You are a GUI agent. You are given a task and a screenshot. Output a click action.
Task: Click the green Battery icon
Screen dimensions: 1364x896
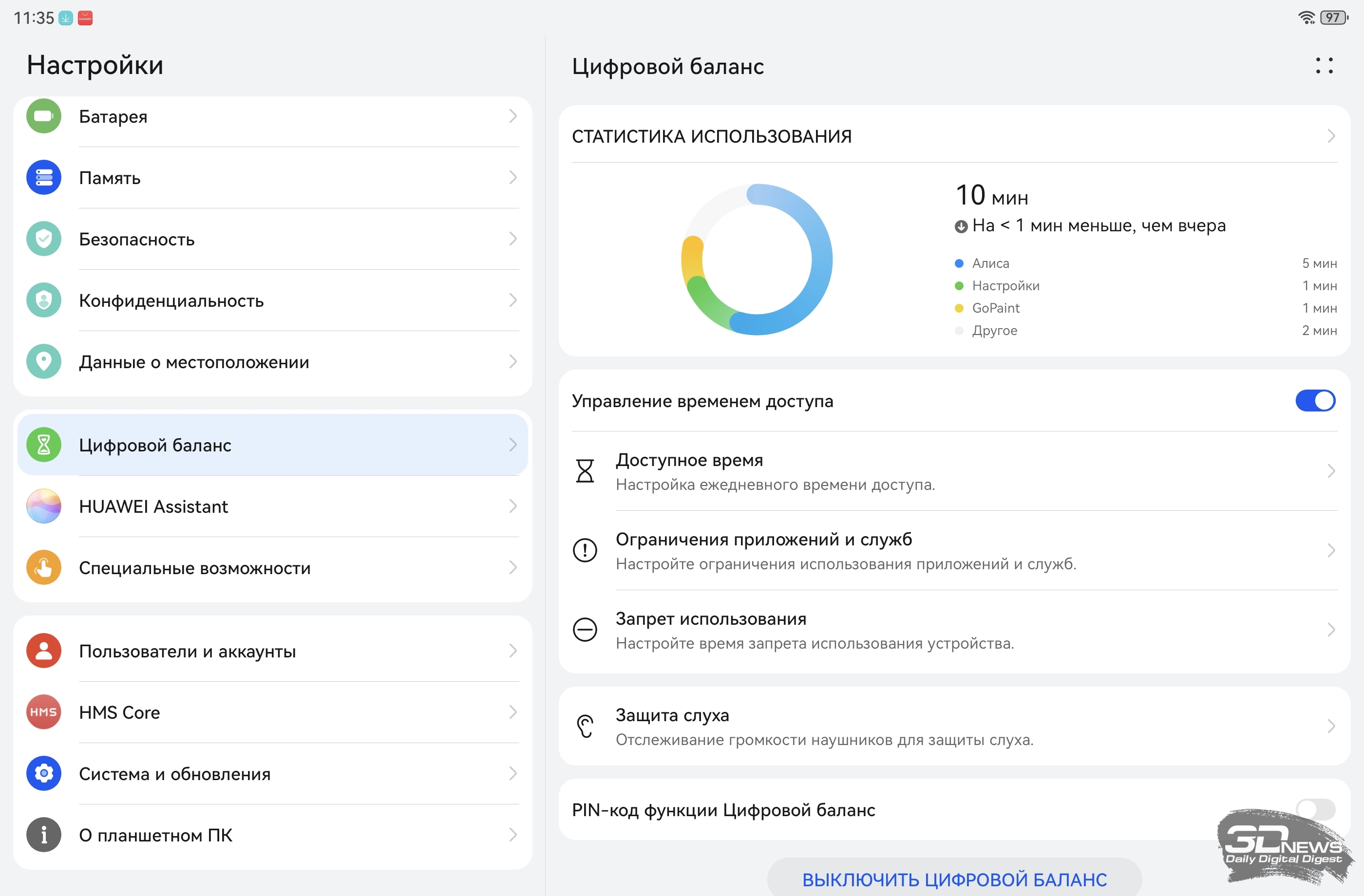coord(43,116)
